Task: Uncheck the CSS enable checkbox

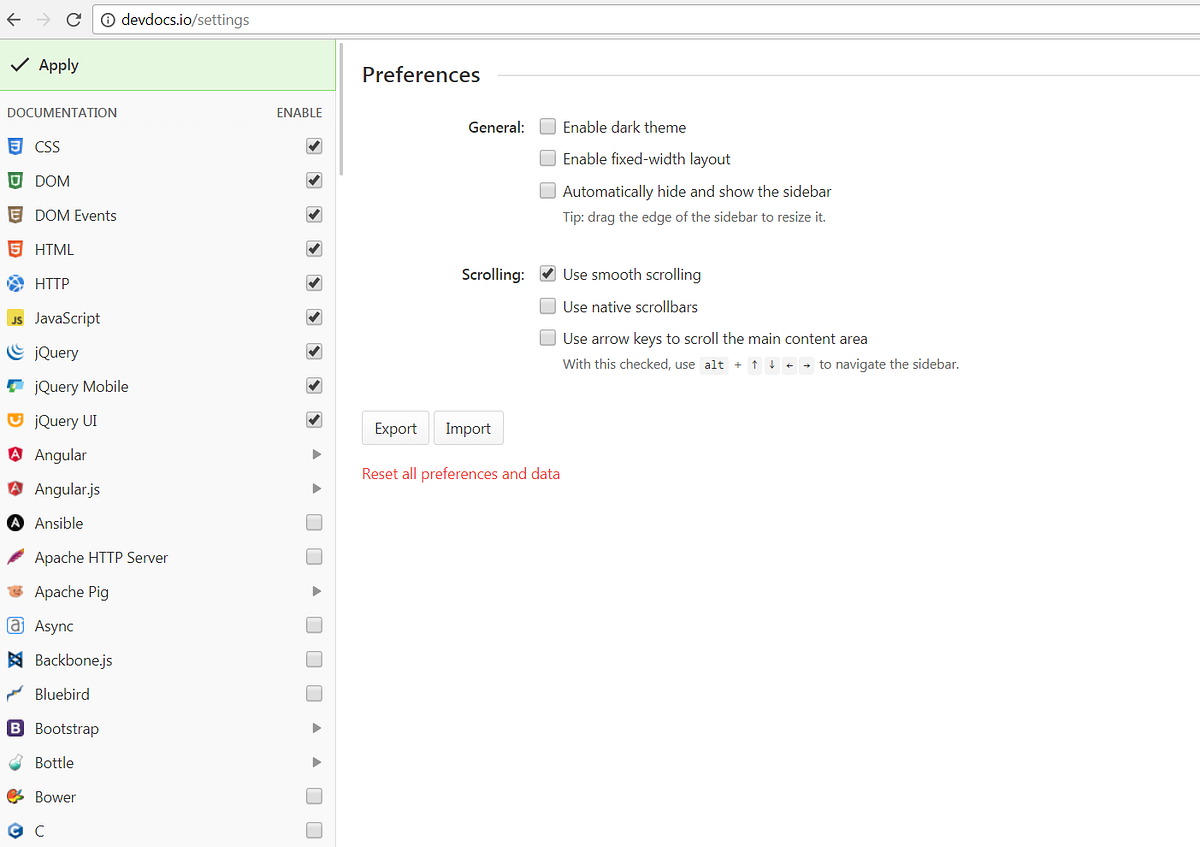Action: pos(313,146)
